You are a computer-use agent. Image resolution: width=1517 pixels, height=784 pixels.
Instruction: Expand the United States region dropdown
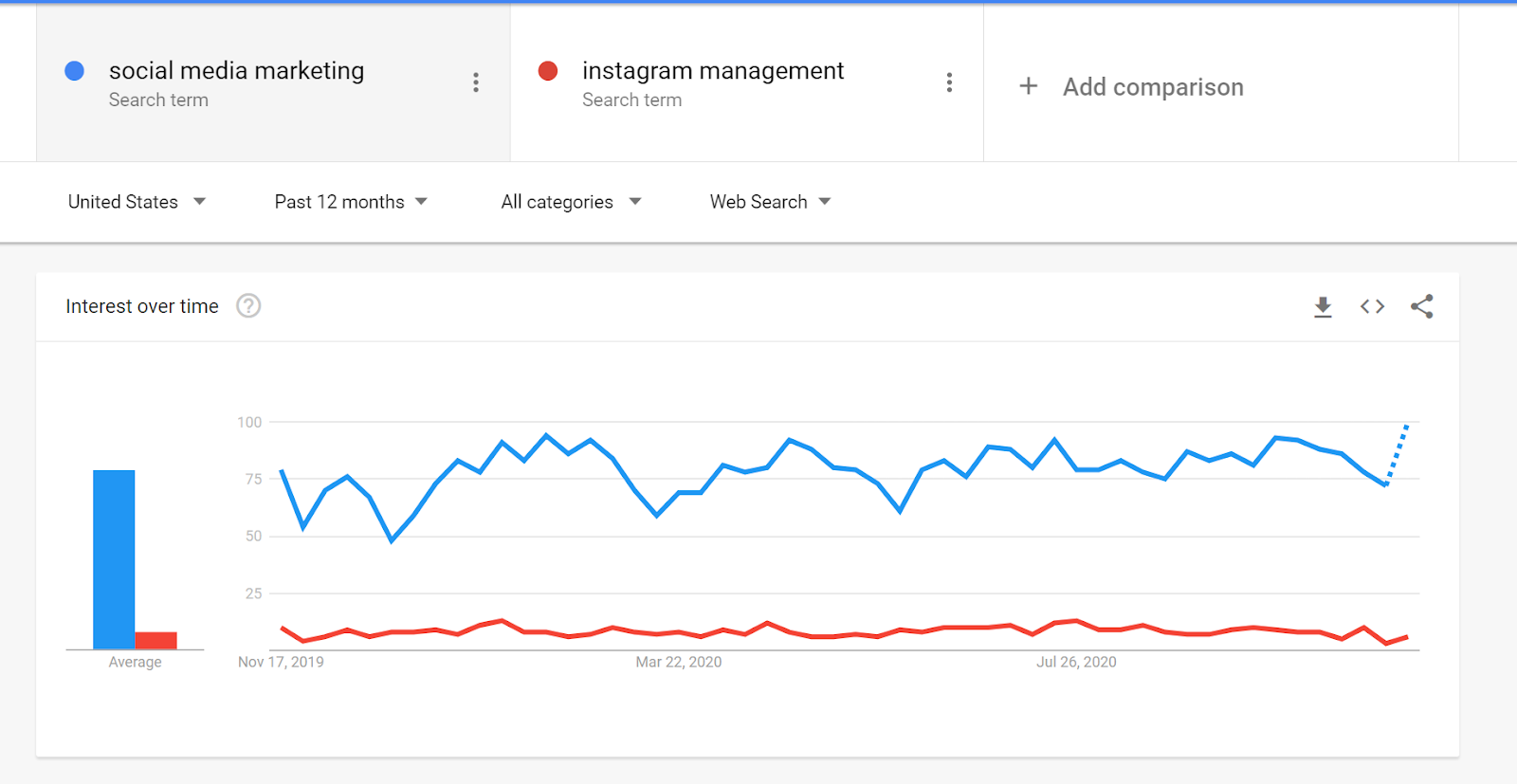tap(137, 202)
